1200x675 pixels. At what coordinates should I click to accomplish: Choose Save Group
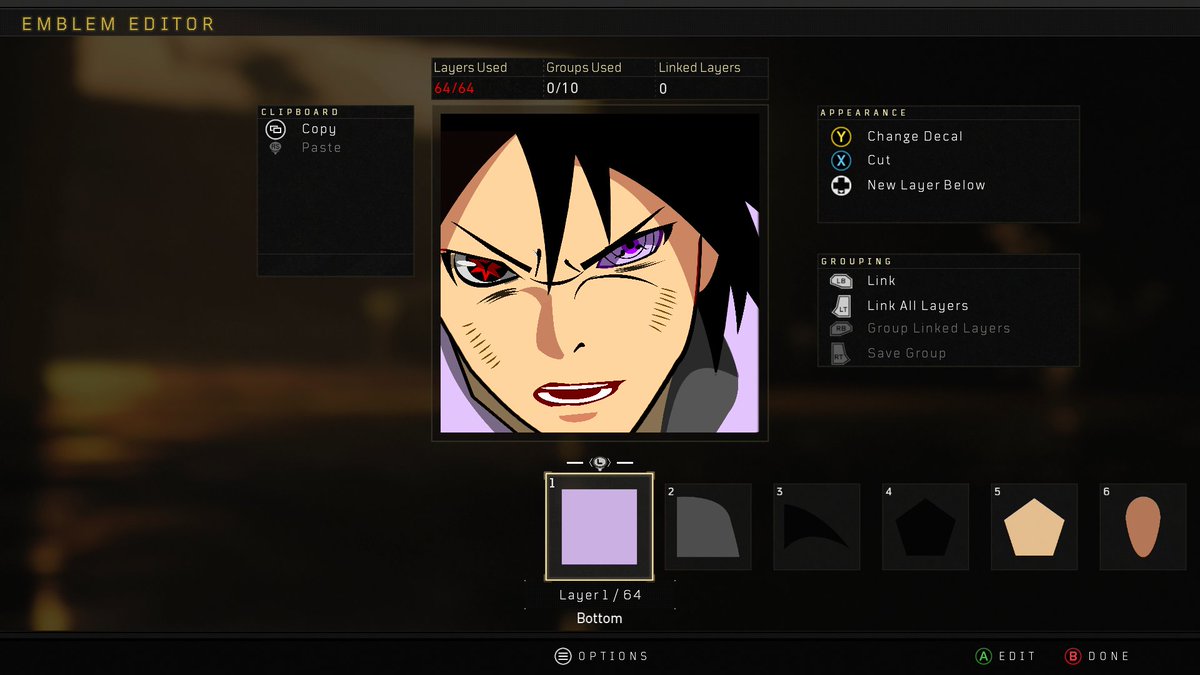point(906,353)
